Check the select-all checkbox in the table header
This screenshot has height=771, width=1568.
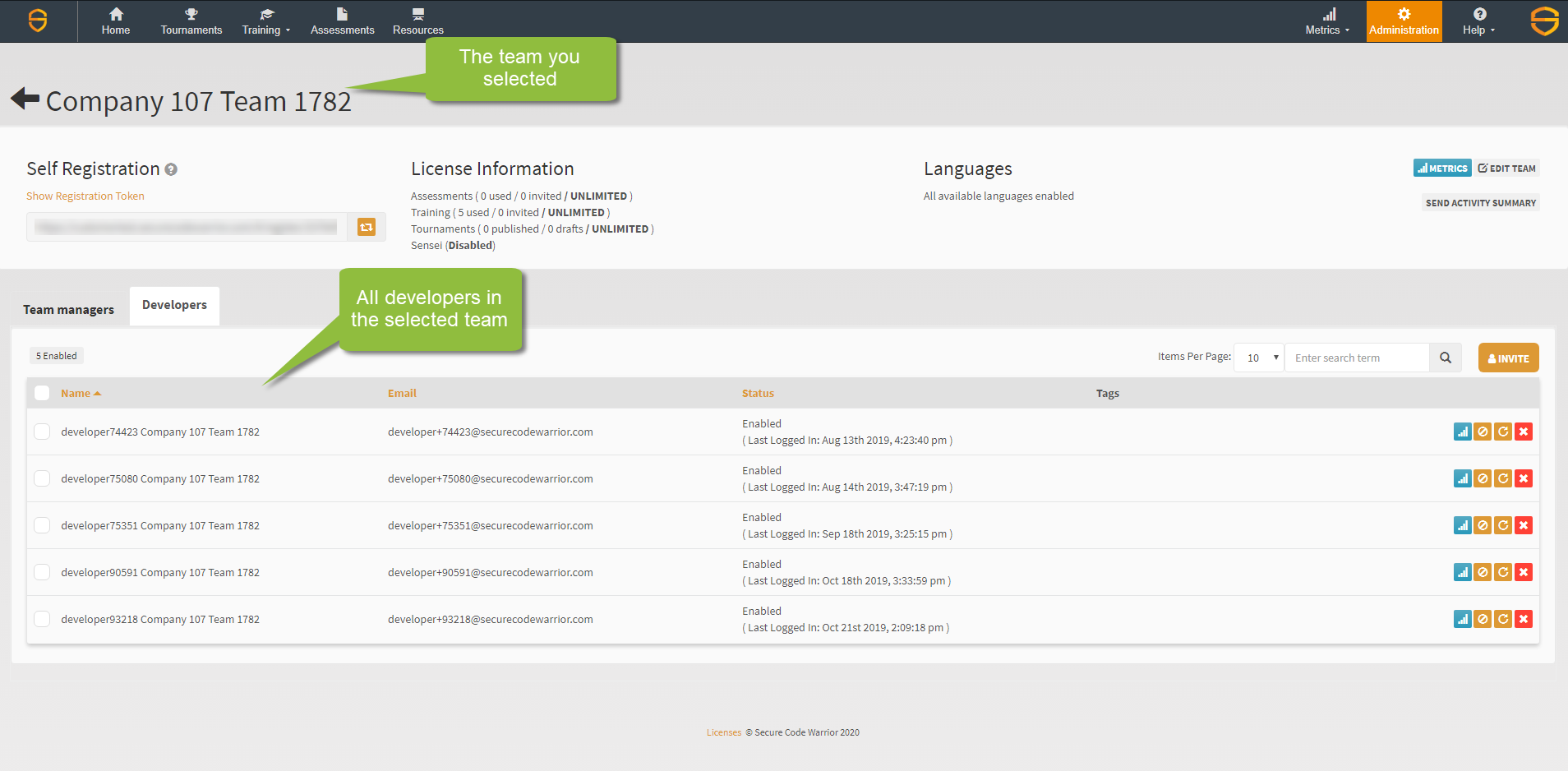tap(42, 393)
